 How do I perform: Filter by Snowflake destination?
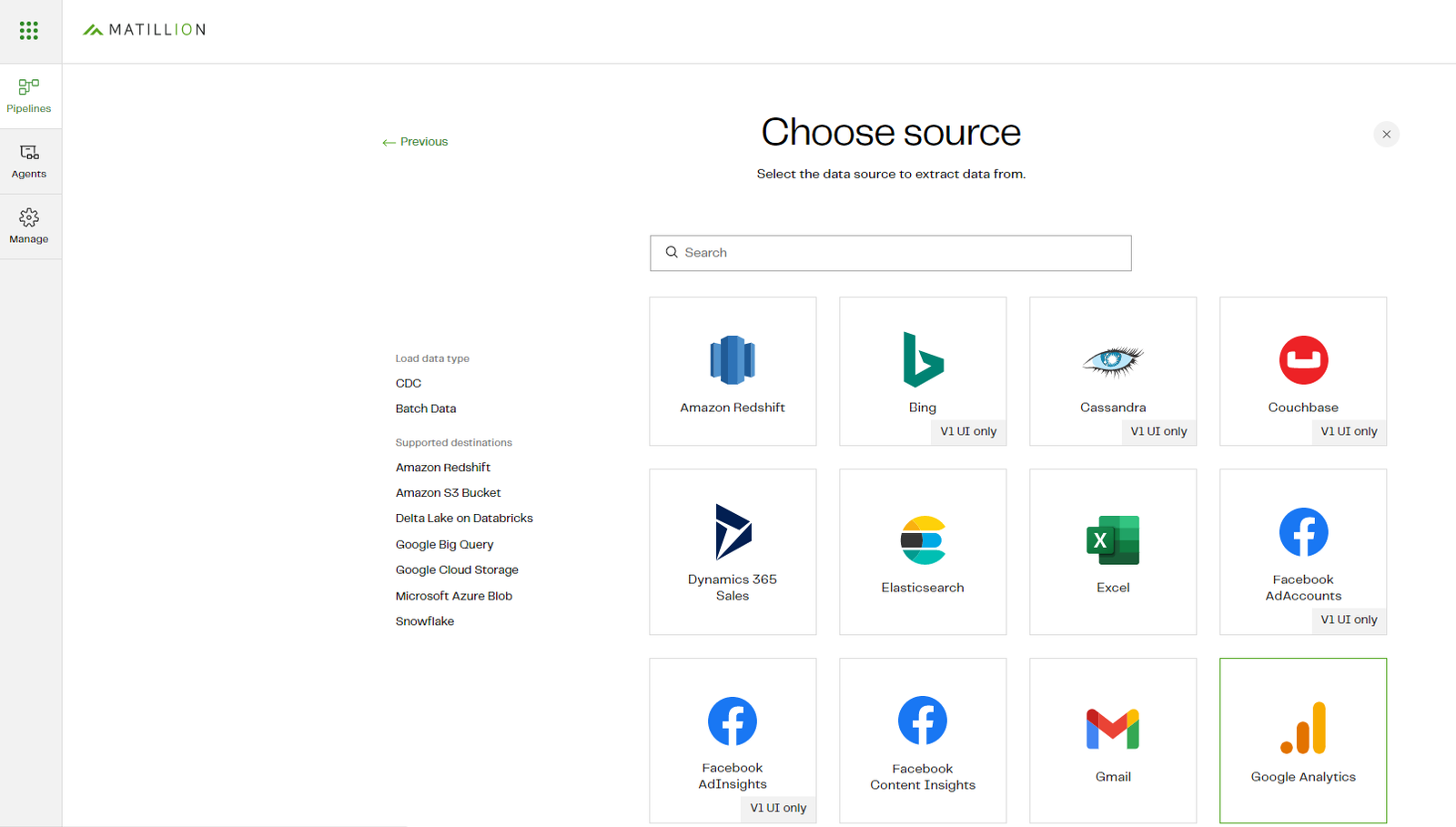425,621
